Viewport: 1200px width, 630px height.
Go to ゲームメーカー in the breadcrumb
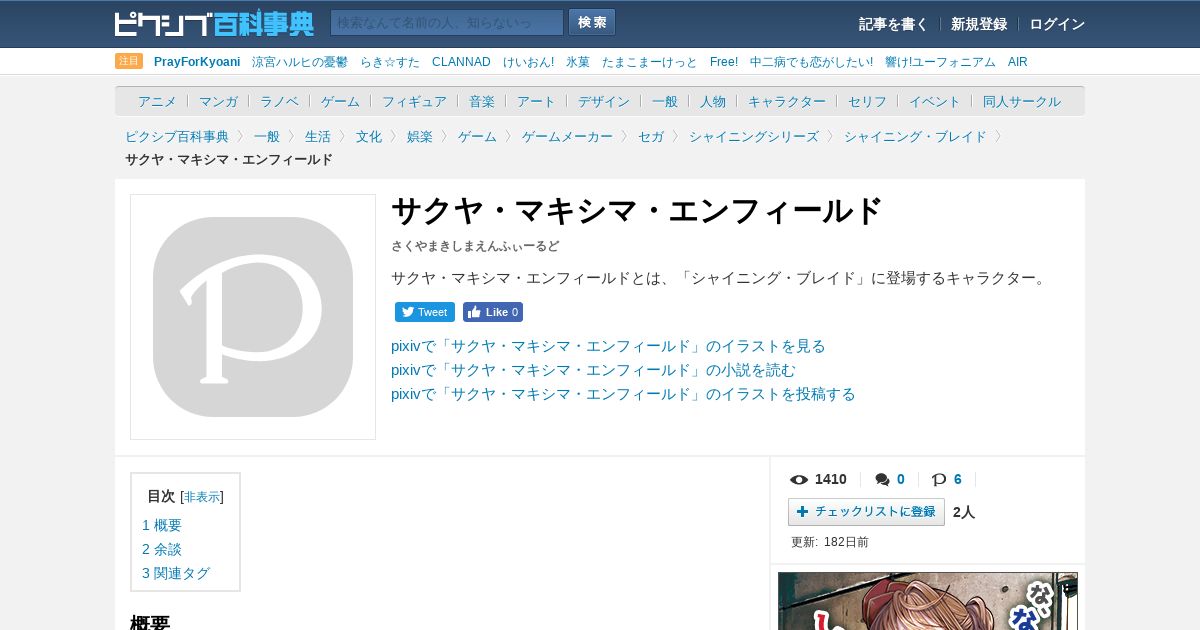[567, 136]
